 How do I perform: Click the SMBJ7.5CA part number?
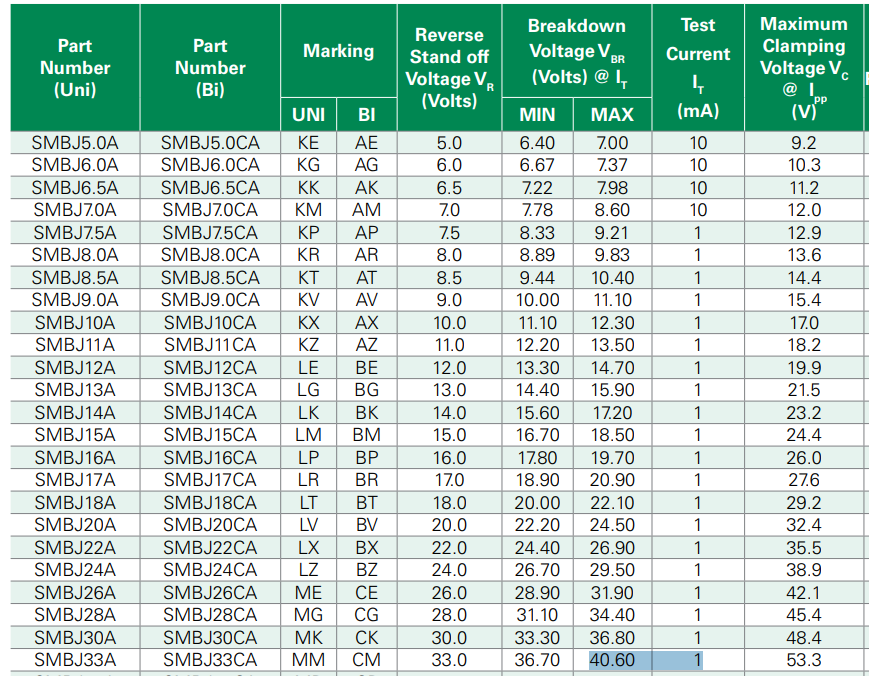[210, 233]
